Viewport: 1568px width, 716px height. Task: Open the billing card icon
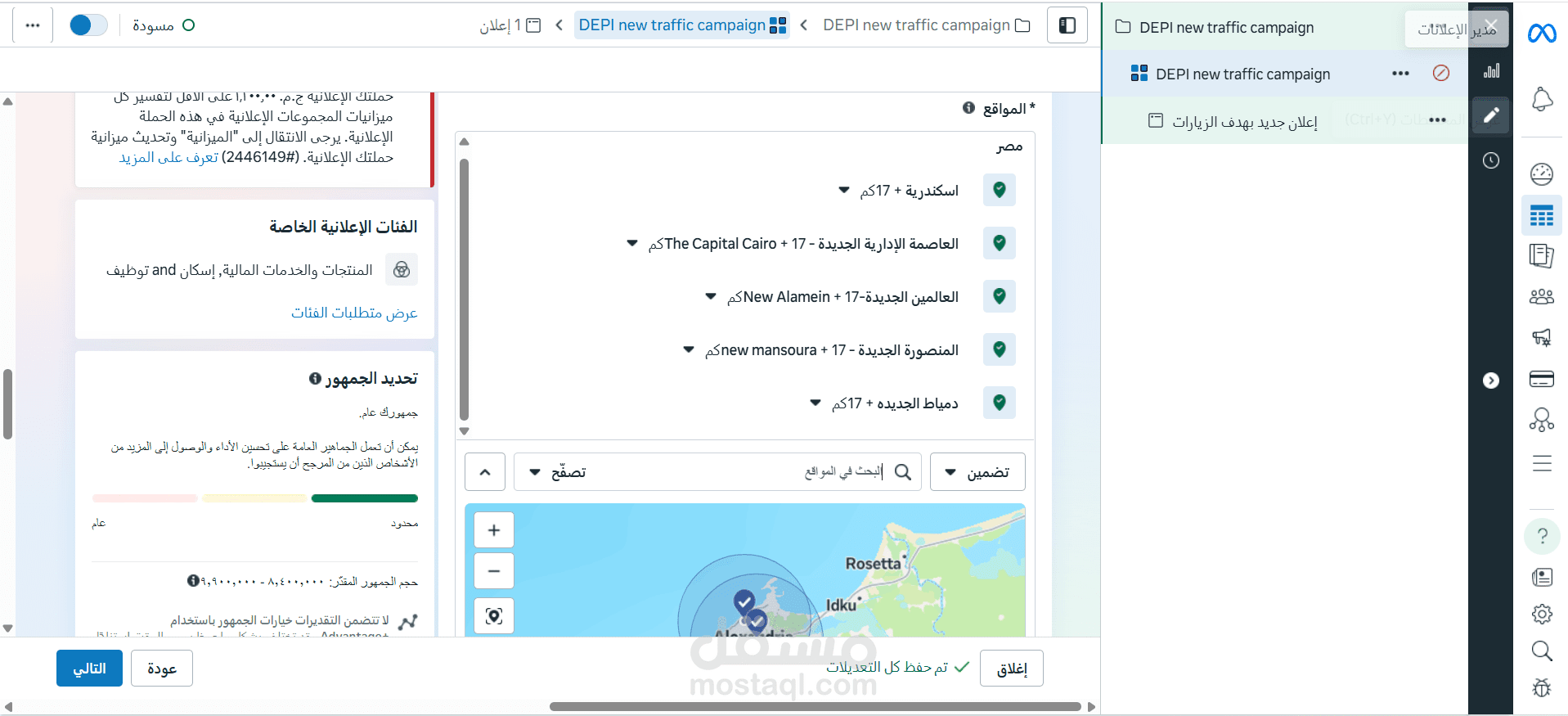[x=1541, y=379]
